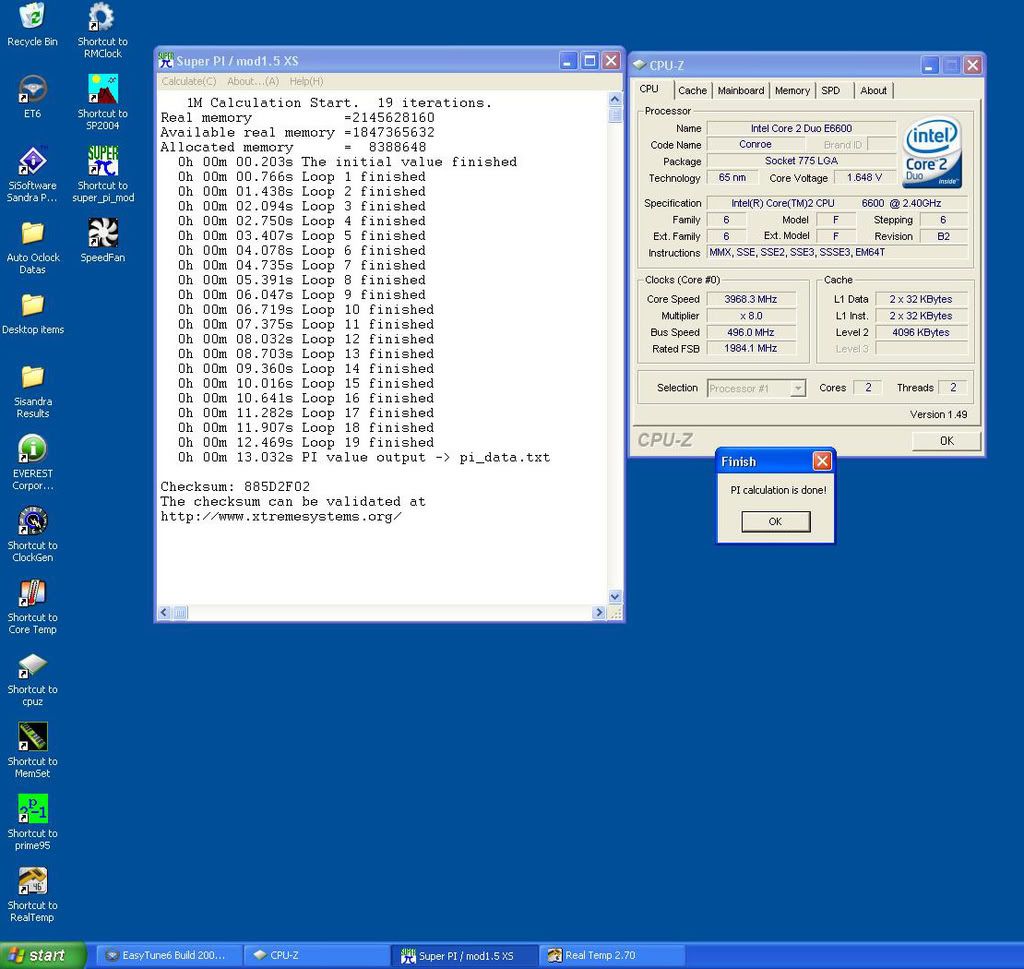Switch to the Memory tab in CPU-Z
The width and height of the screenshot is (1024, 969).
(x=792, y=91)
